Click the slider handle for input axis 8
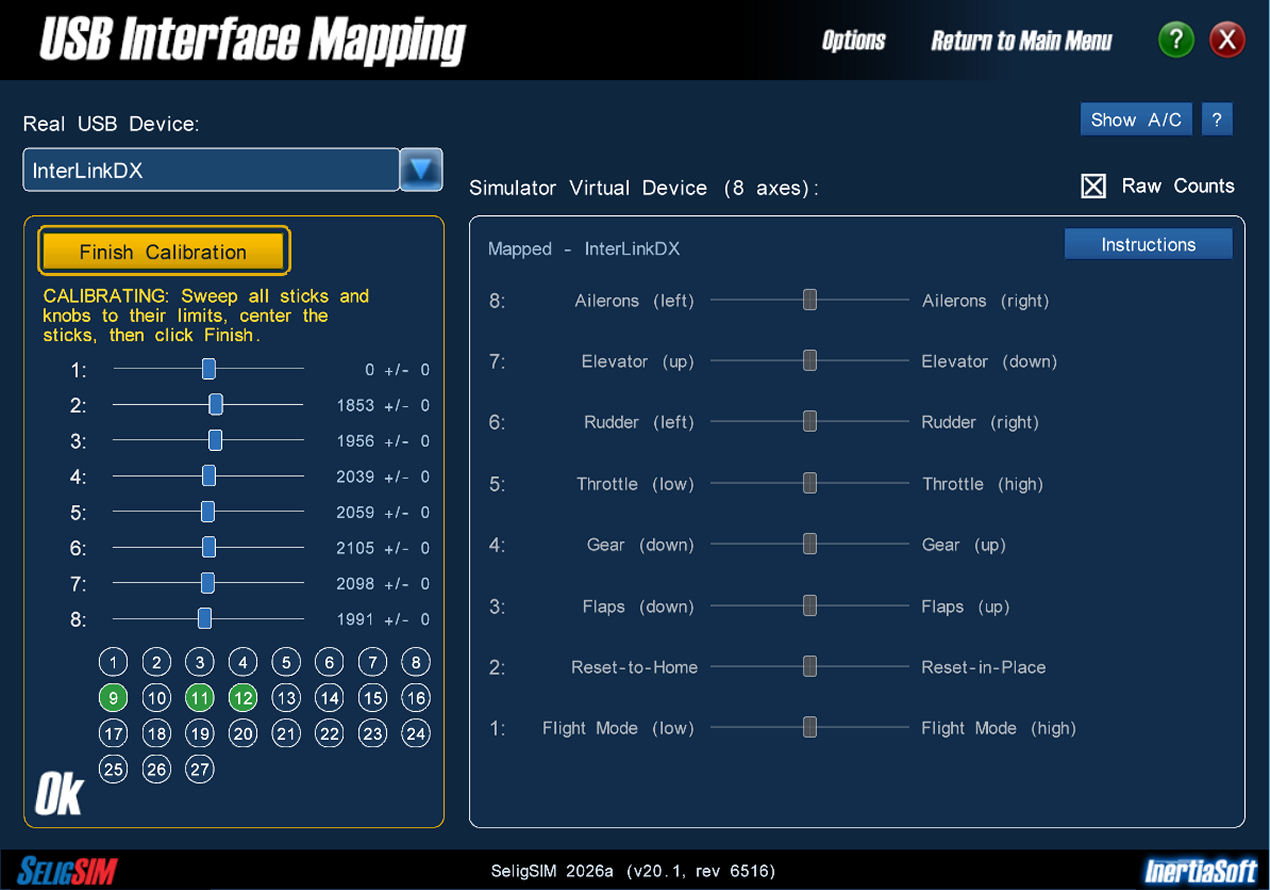 pyautogui.click(x=205, y=619)
